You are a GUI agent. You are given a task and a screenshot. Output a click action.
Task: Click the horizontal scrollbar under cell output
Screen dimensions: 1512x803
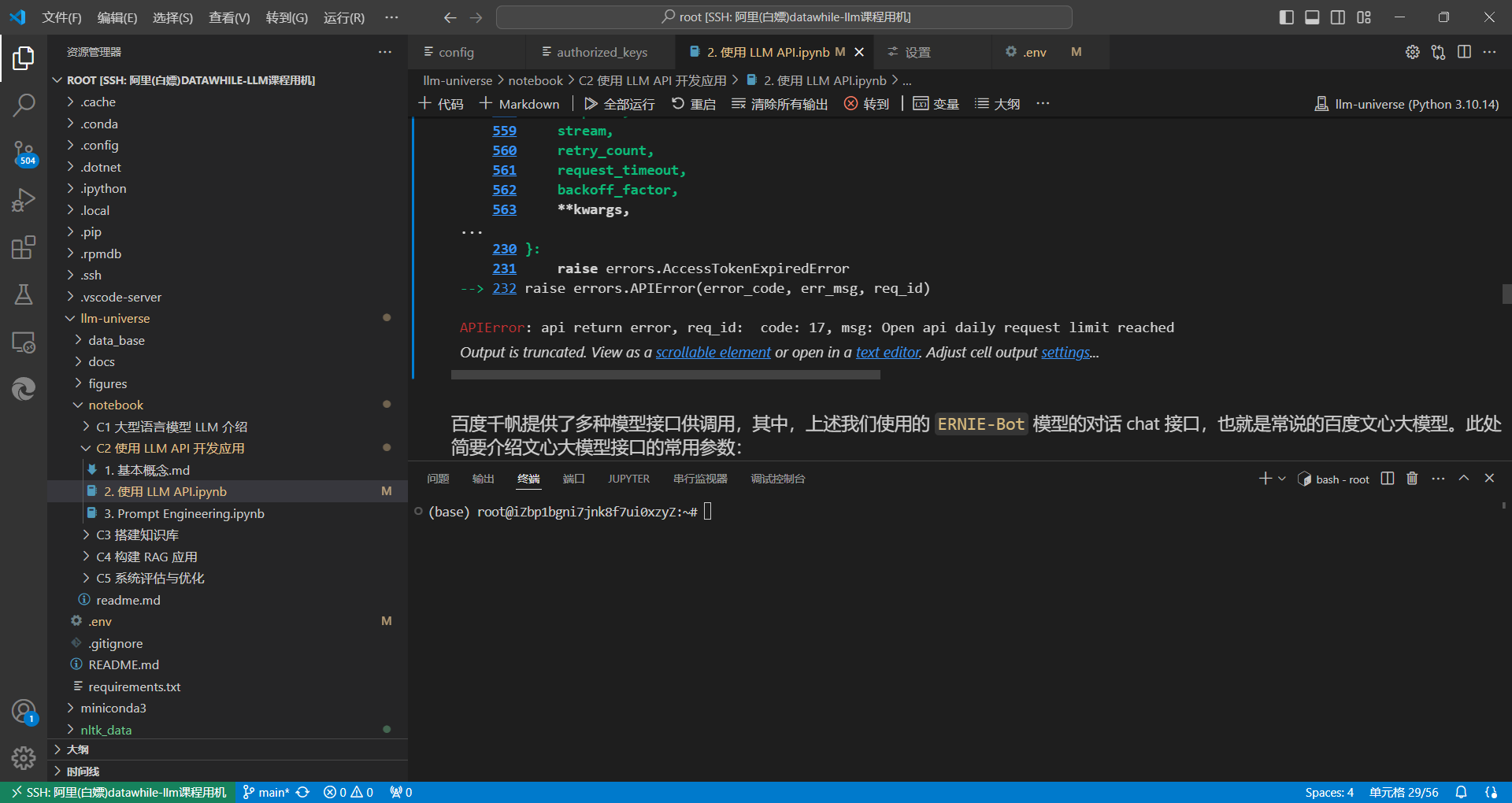[x=665, y=376]
